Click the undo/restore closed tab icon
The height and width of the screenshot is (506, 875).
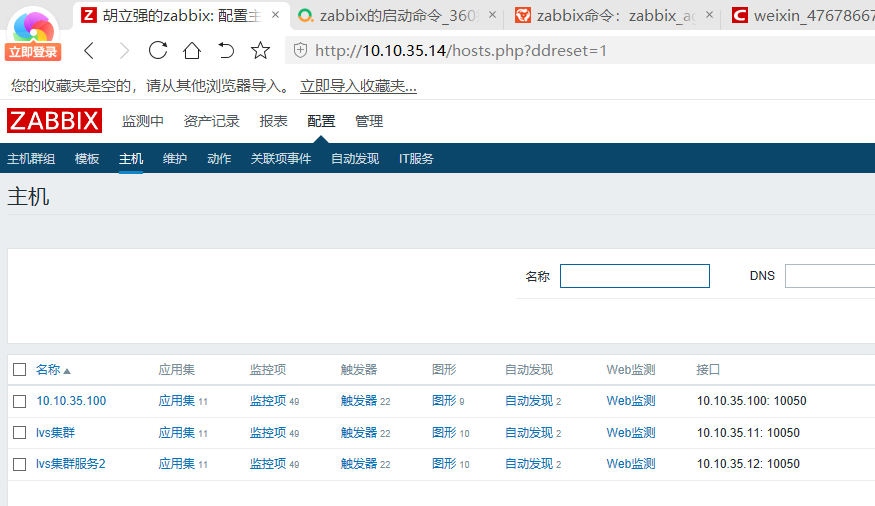tap(226, 50)
